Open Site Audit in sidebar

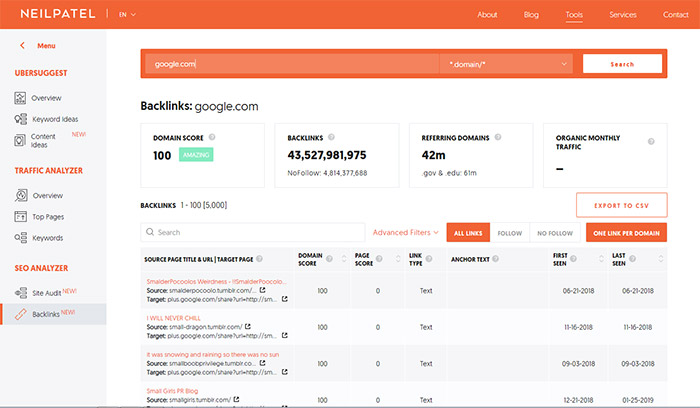46,293
